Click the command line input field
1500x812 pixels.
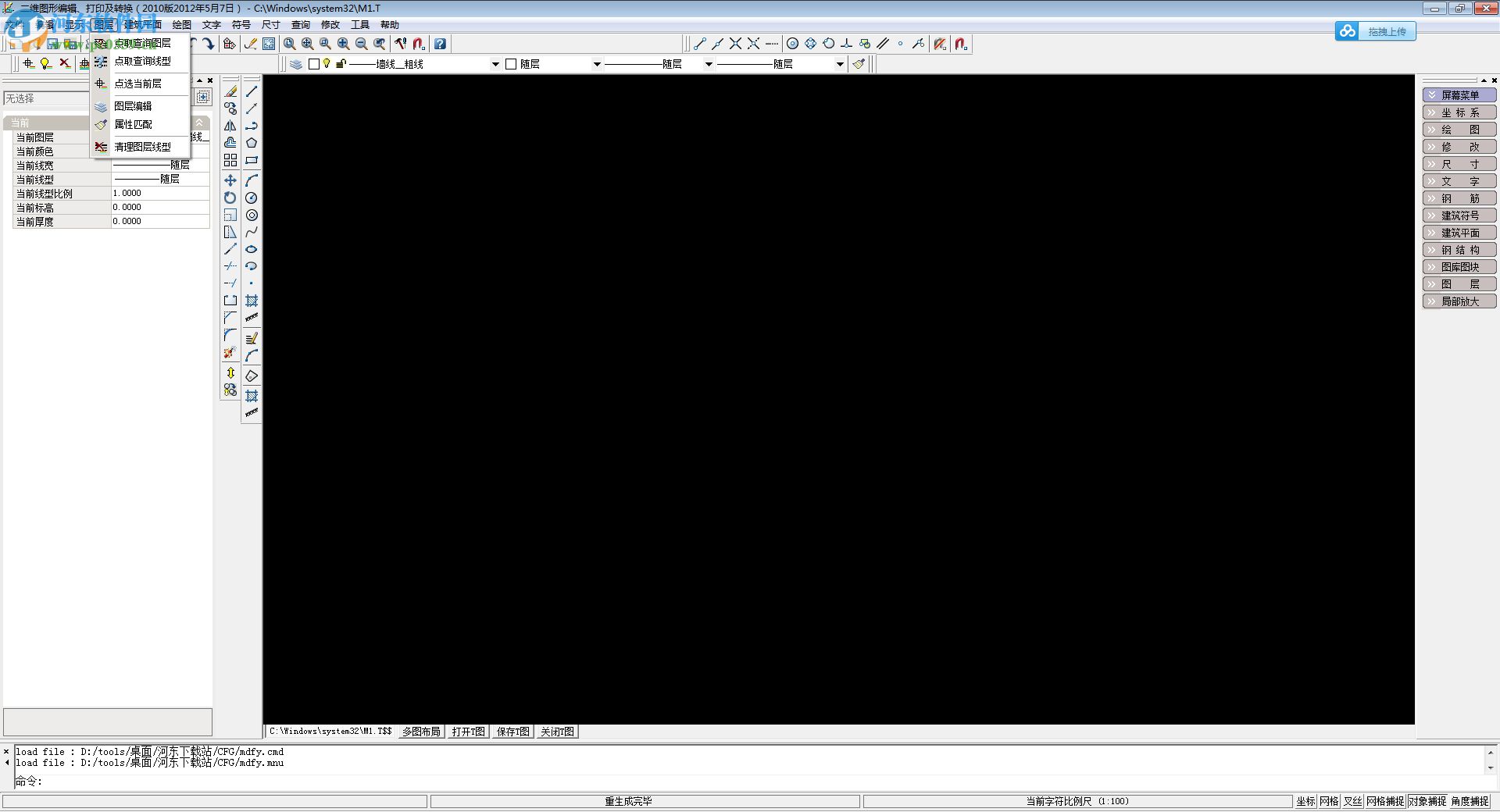point(750,781)
